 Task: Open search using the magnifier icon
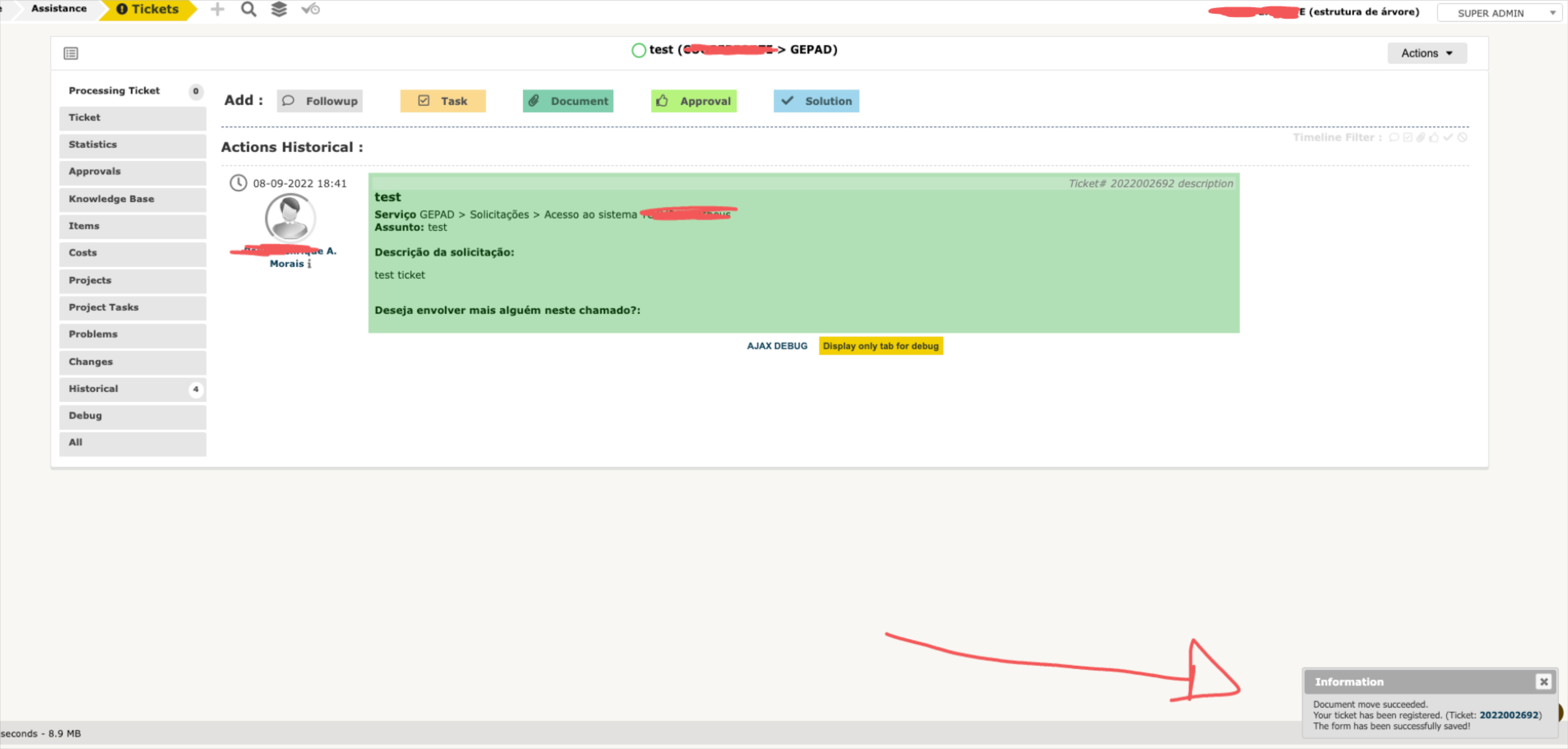coord(248,9)
